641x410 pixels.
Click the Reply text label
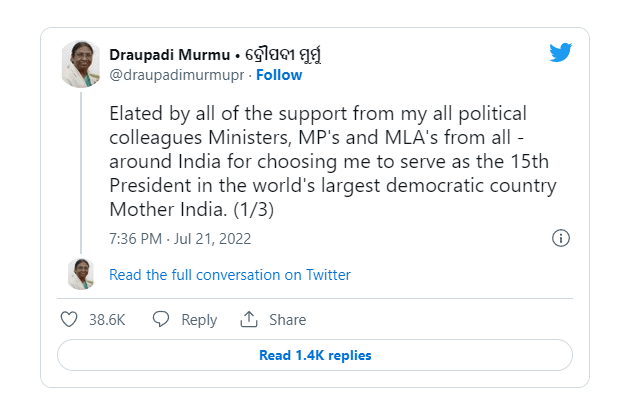click(199, 320)
